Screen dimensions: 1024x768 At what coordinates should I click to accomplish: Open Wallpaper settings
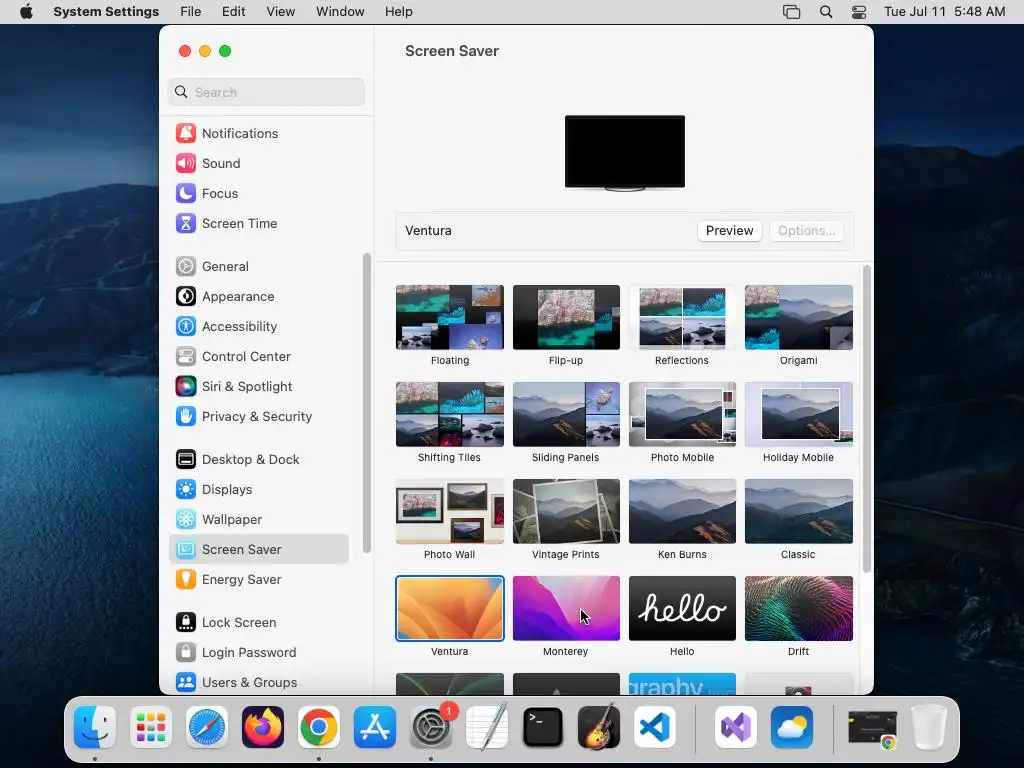click(259, 520)
